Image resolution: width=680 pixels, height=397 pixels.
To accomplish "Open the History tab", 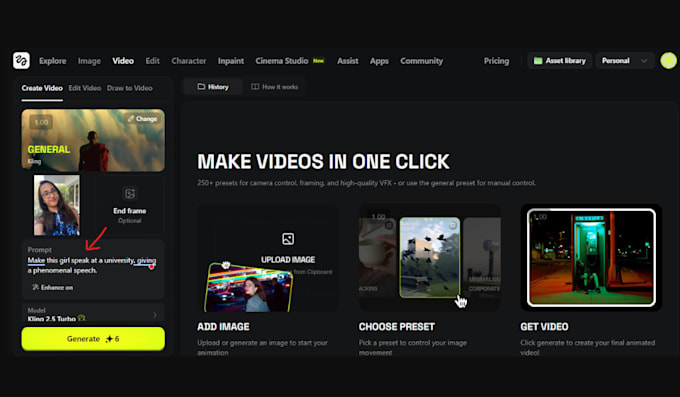I will [x=212, y=87].
